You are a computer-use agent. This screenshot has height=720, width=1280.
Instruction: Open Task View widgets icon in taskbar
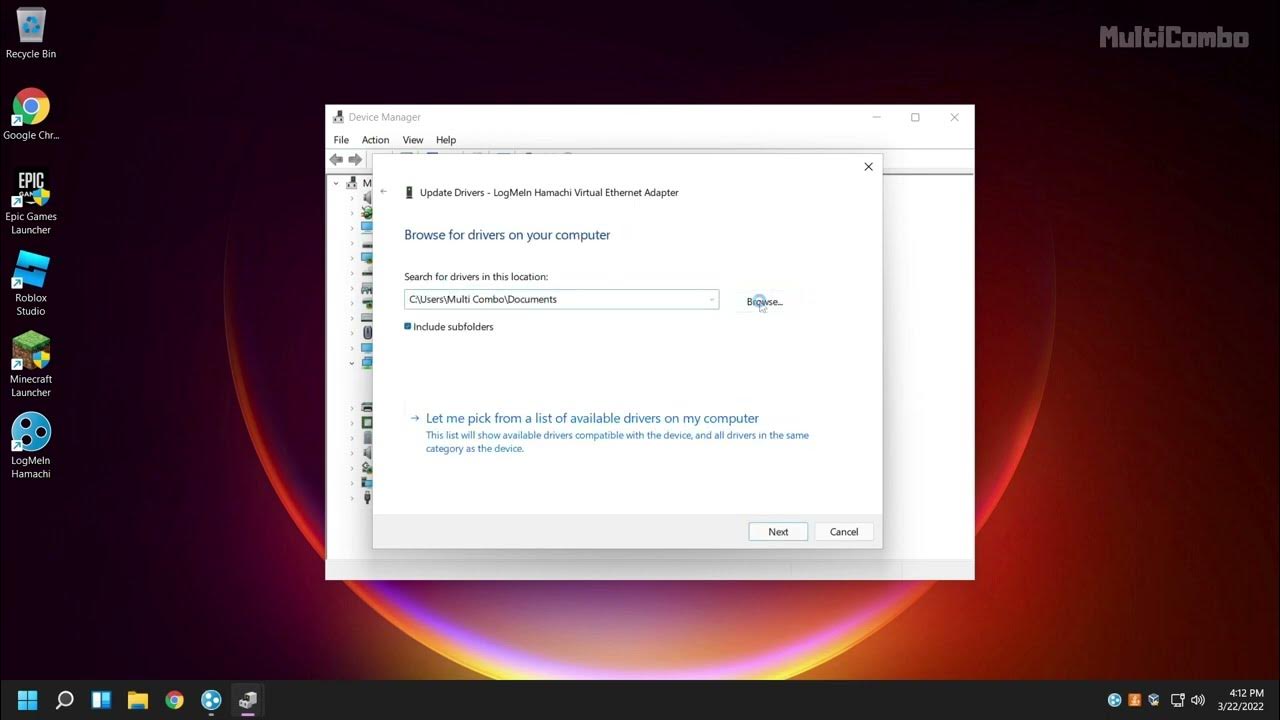101,700
